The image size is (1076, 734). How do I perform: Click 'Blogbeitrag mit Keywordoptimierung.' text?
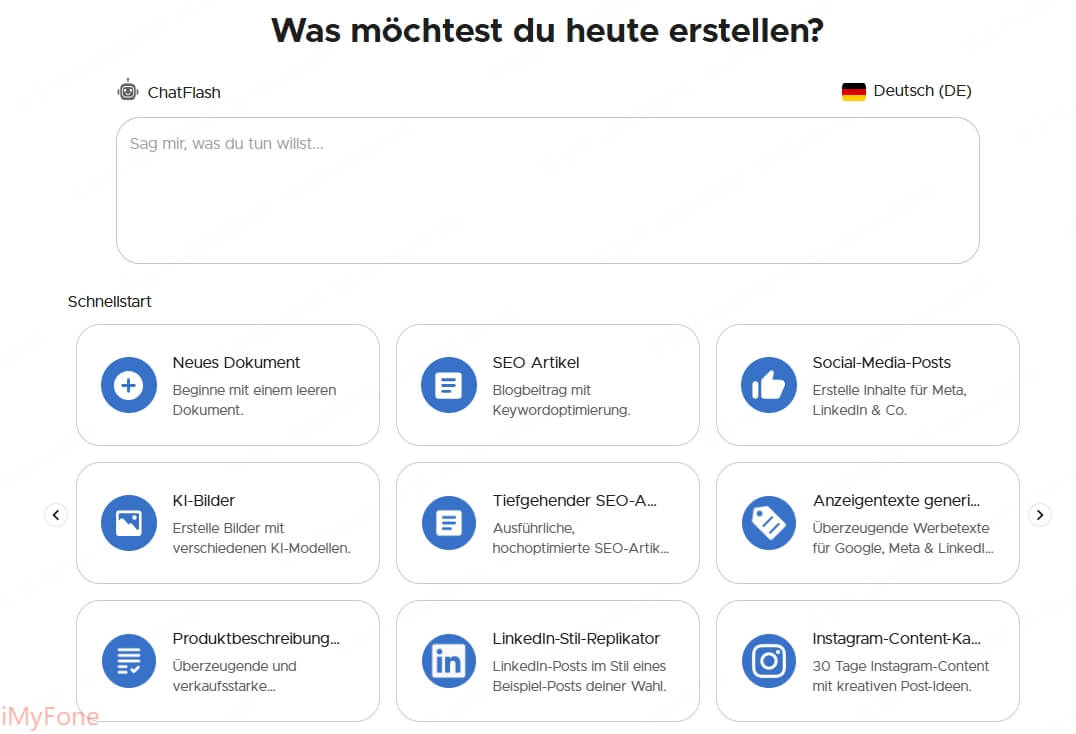(x=561, y=400)
